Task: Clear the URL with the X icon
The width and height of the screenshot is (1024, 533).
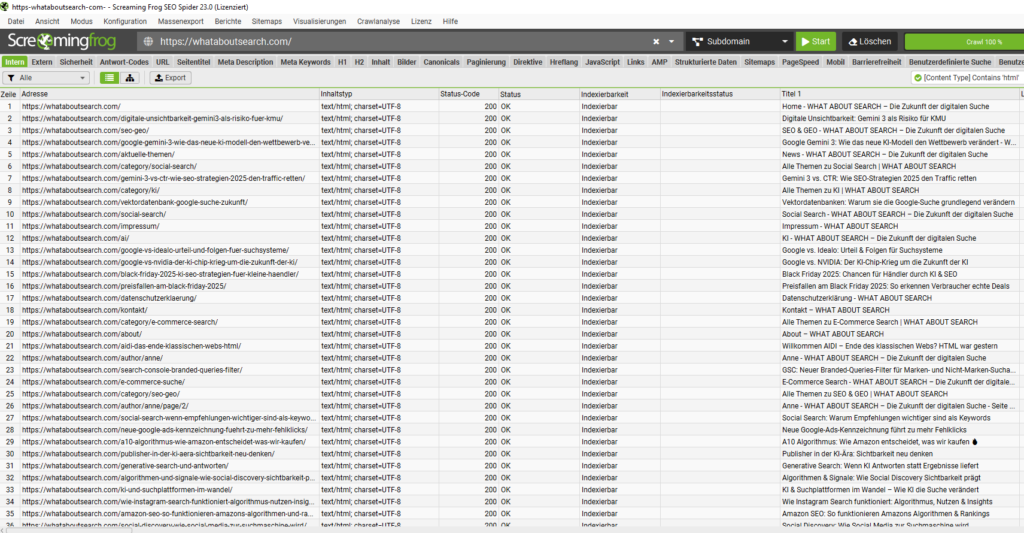Action: tap(656, 41)
